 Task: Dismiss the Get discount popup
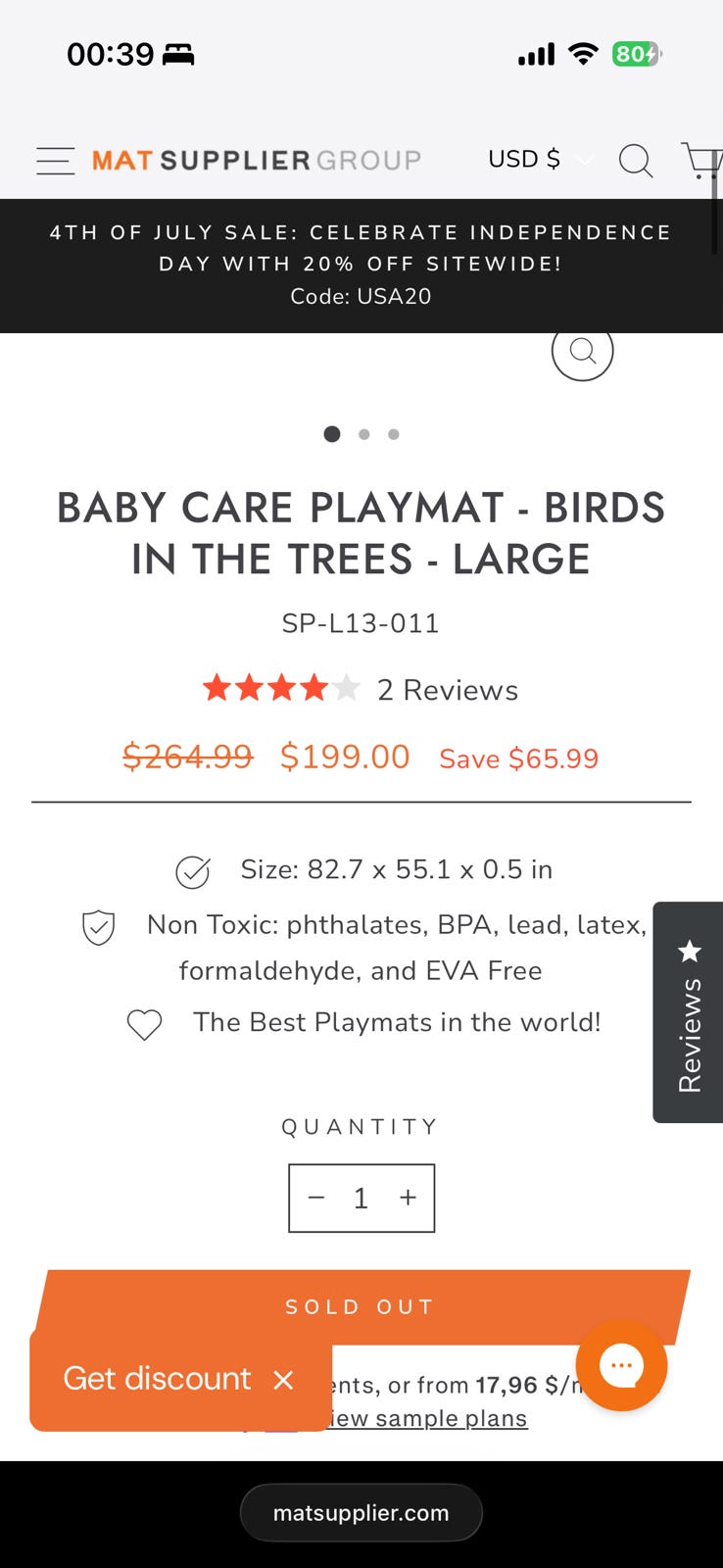point(284,1380)
